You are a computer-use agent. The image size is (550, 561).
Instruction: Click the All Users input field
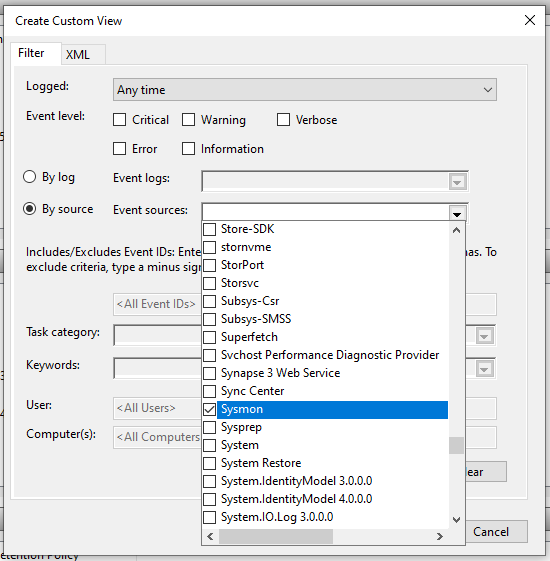tap(157, 408)
